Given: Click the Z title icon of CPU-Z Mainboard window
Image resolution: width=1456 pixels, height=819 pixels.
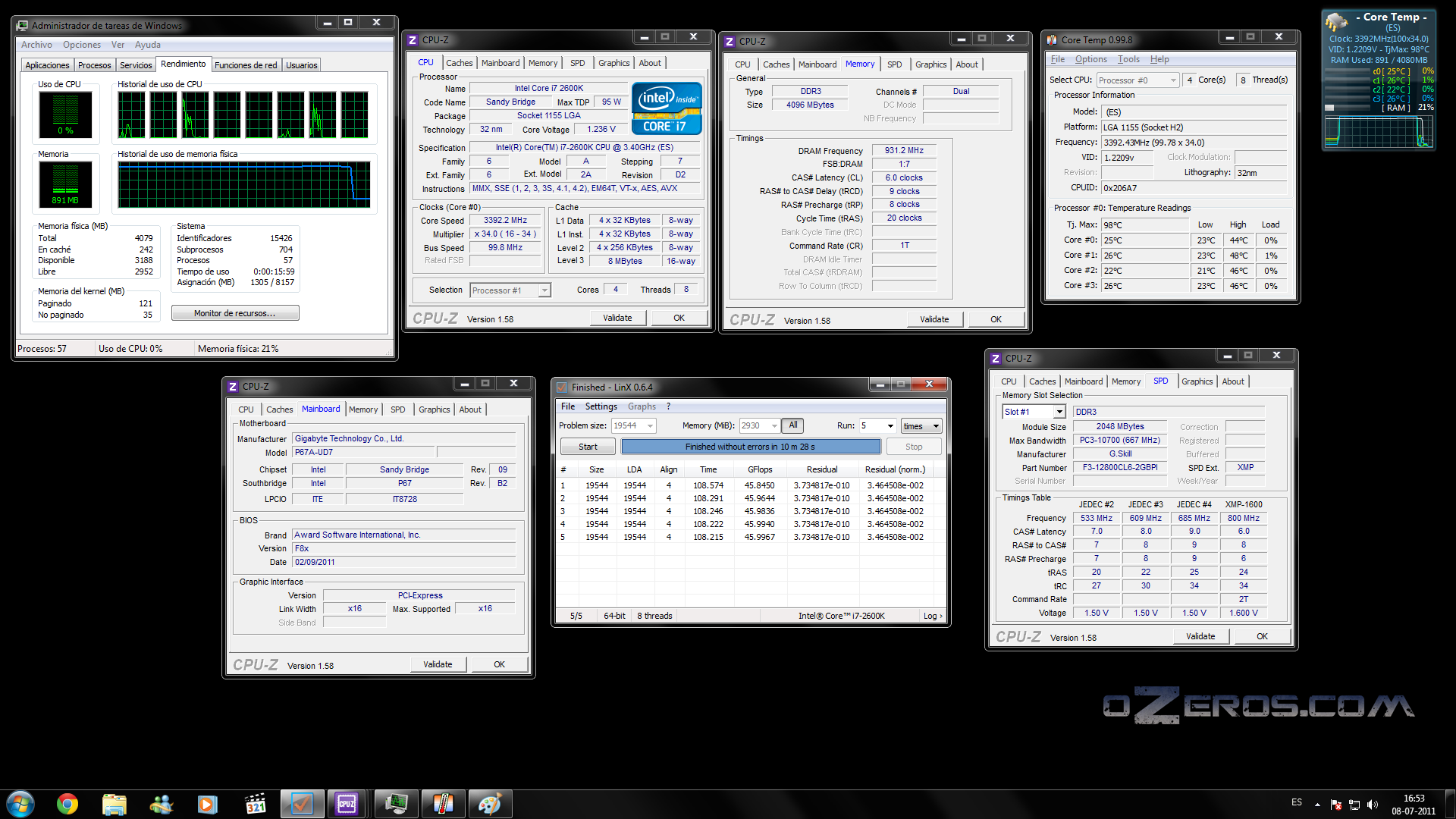Looking at the screenshot, I should tap(233, 387).
